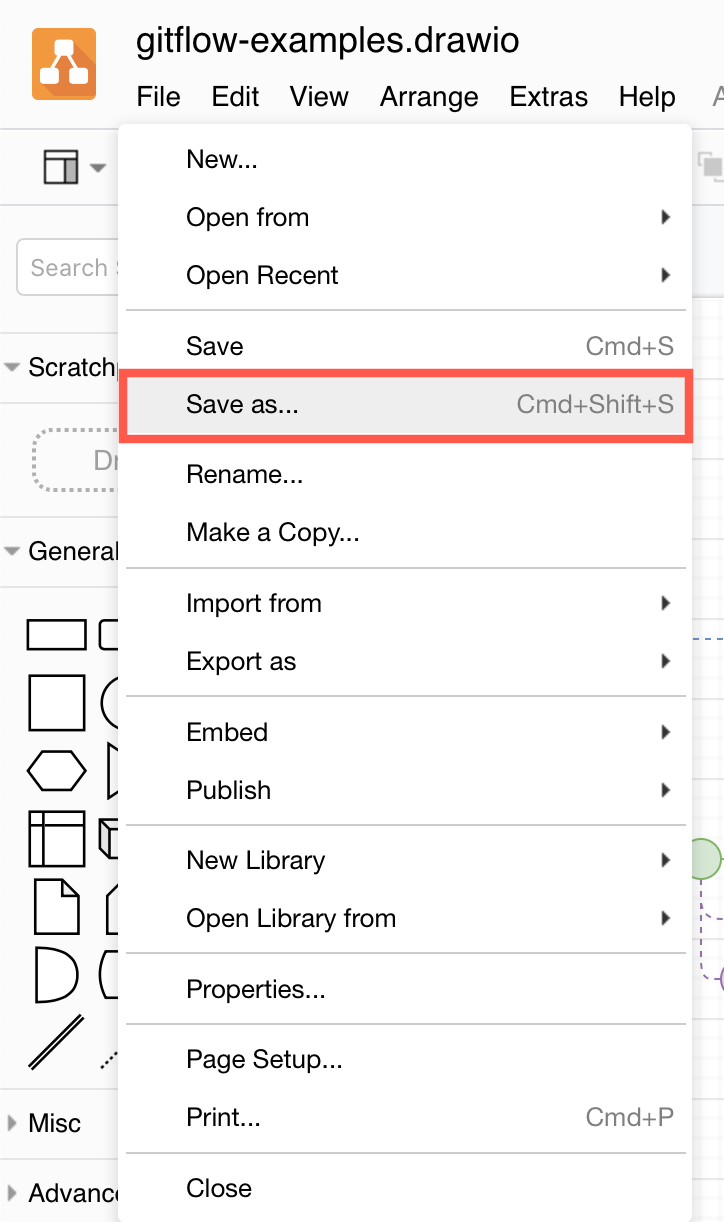
Task: Choose the diagonal line shape
Action: tap(56, 1043)
